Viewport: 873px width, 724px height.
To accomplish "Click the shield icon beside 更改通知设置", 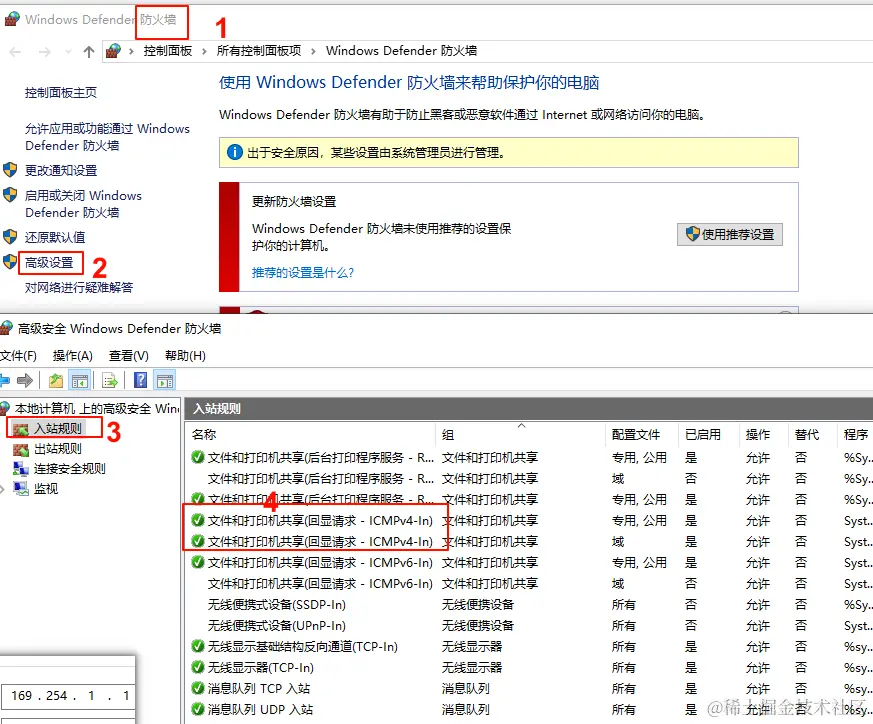I will tap(10, 169).
